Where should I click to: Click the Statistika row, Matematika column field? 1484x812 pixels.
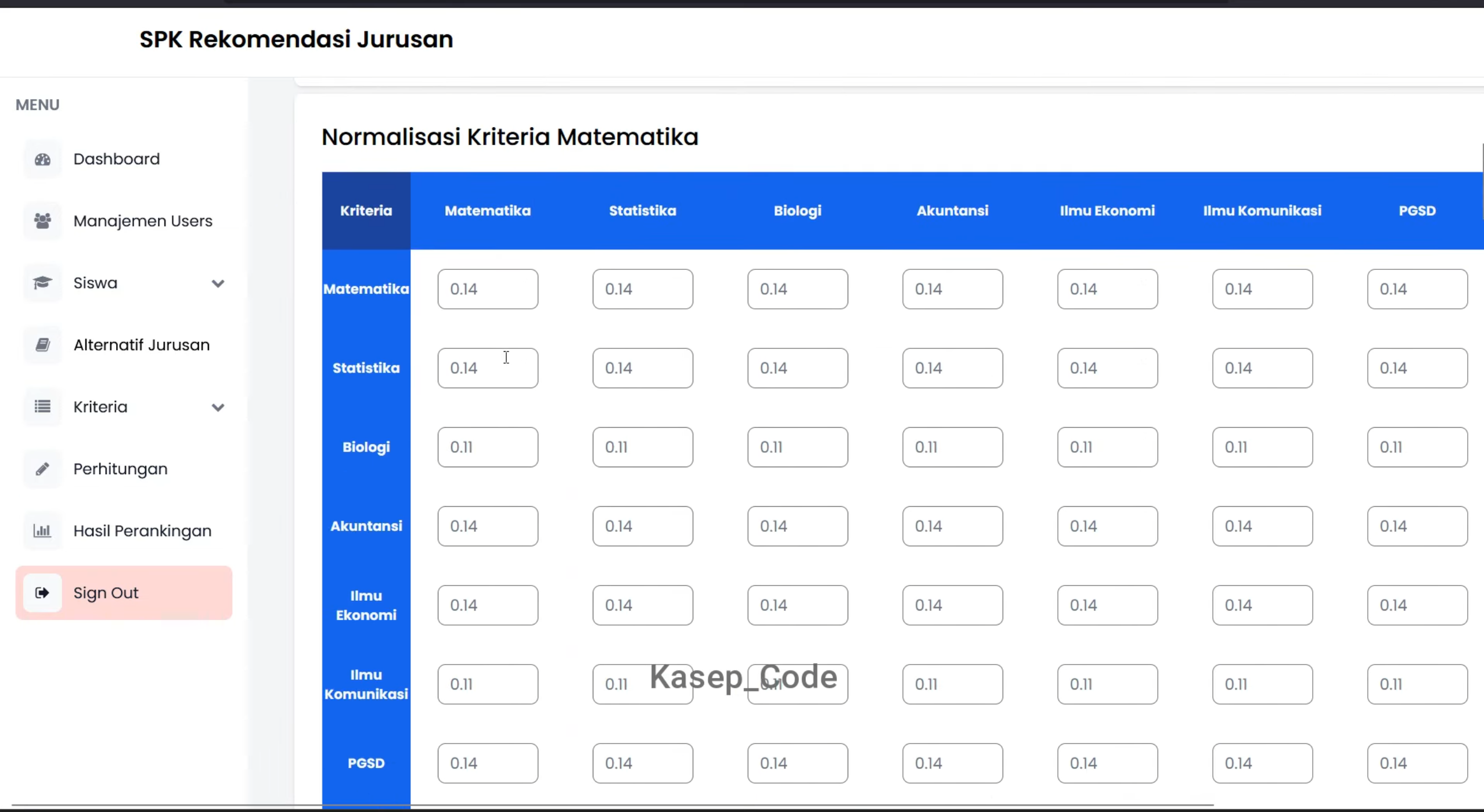tap(488, 368)
